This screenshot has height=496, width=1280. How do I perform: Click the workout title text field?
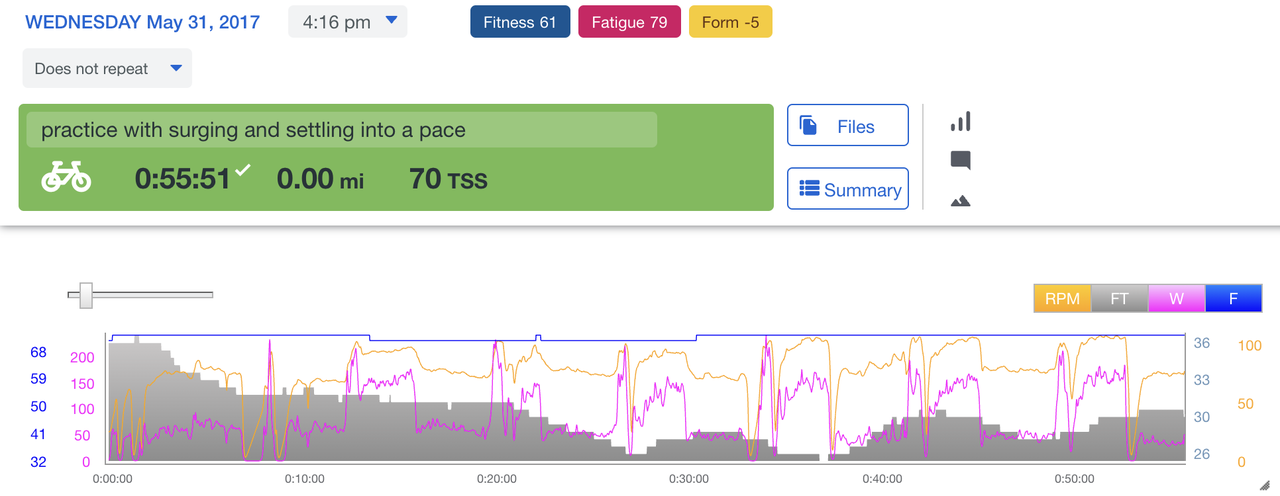[340, 130]
